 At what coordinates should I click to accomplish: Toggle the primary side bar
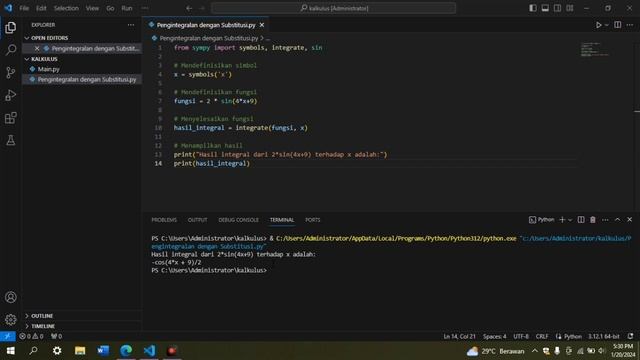coord(533,8)
